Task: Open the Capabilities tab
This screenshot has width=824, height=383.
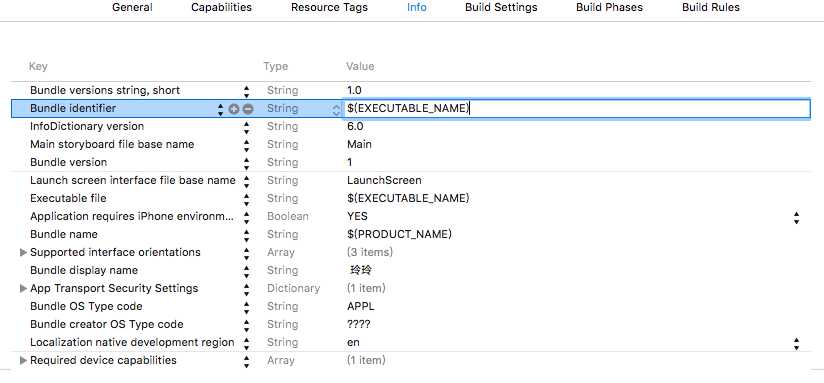Action: click(221, 7)
